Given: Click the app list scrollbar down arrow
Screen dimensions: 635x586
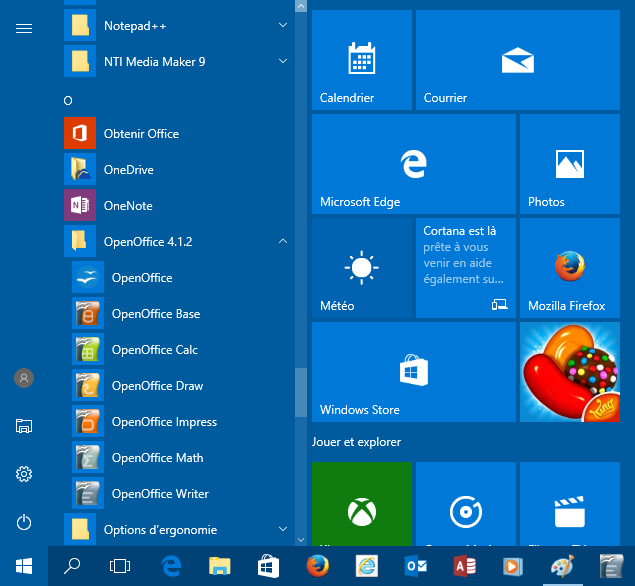Looking at the screenshot, I should point(301,539).
